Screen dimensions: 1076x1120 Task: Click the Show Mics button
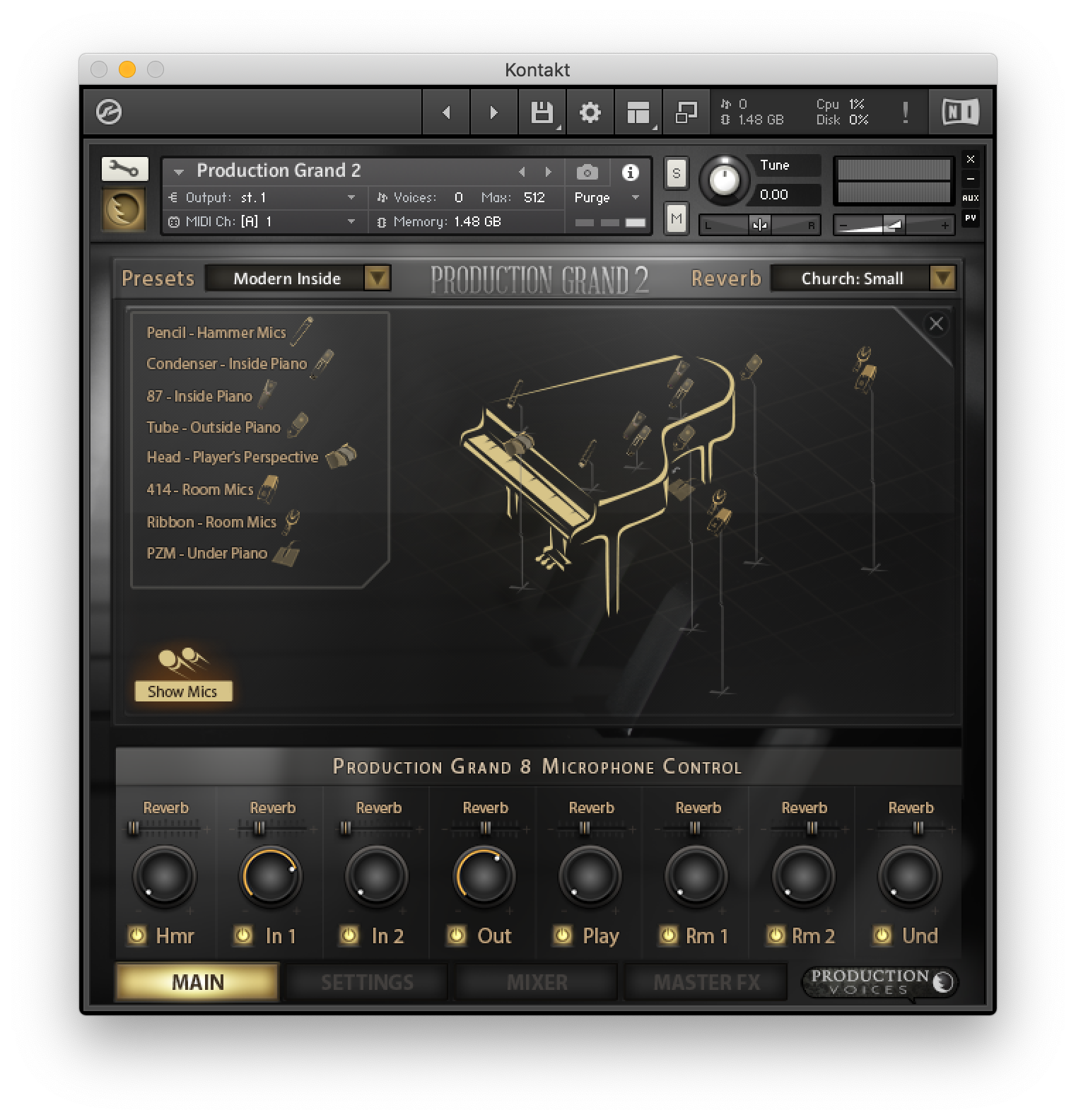pyautogui.click(x=183, y=692)
